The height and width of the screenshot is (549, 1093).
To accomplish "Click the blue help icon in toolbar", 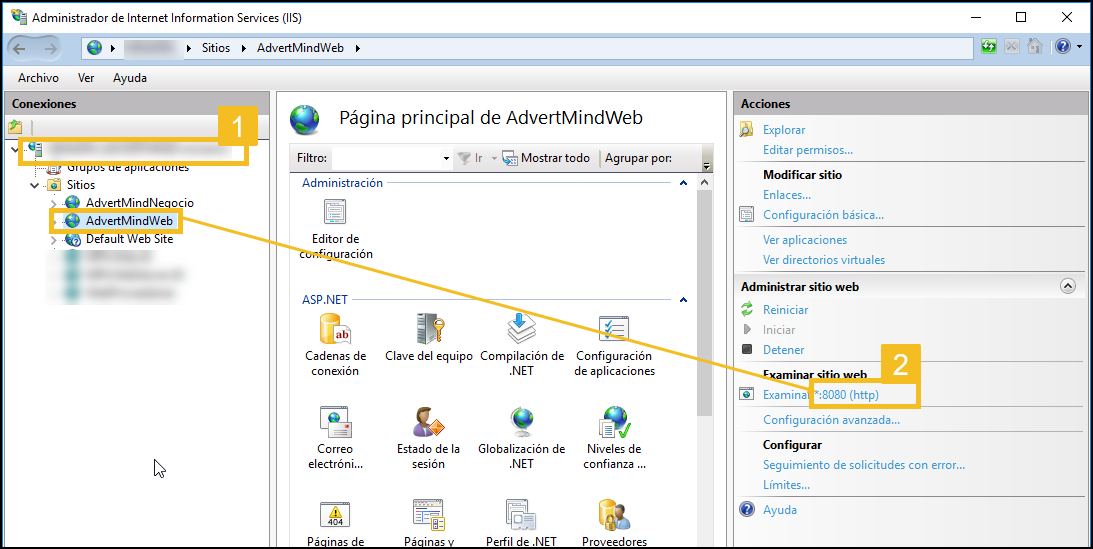I will point(1063,47).
